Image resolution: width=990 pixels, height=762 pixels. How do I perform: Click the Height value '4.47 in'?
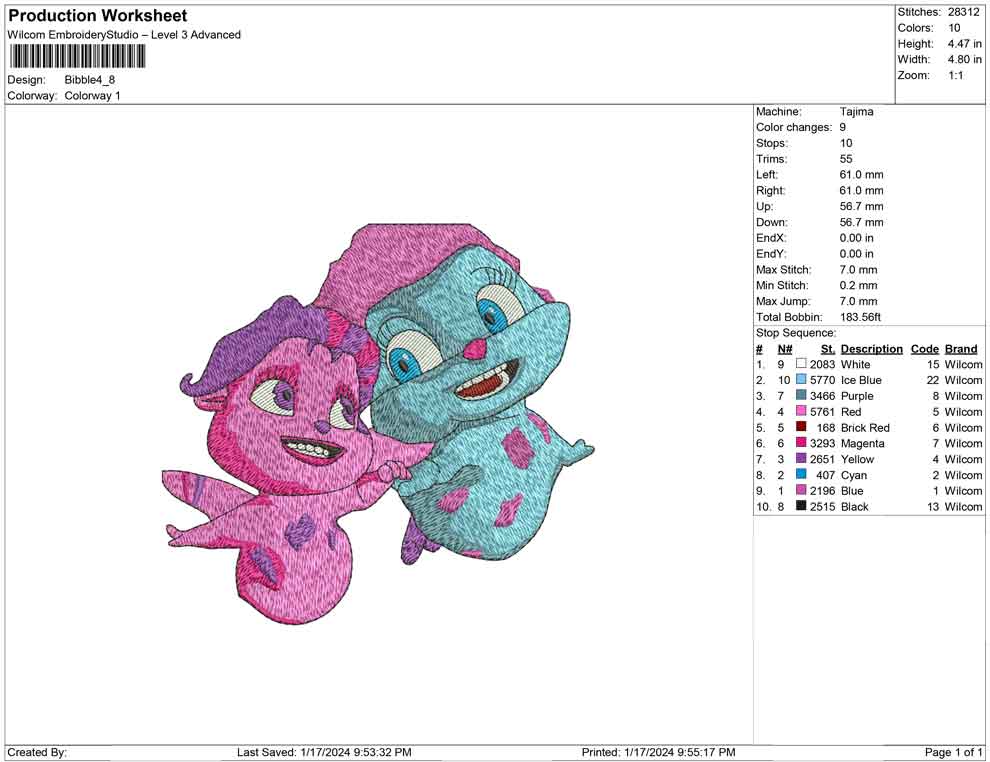[964, 44]
